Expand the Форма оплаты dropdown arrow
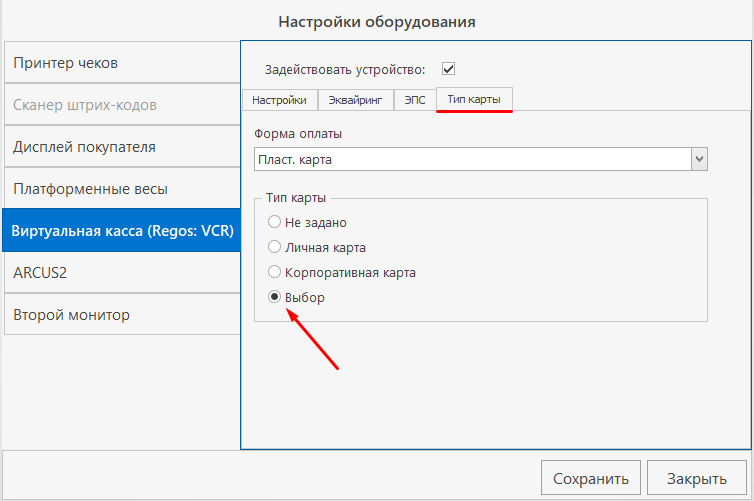The width and height of the screenshot is (754, 501). [700, 159]
